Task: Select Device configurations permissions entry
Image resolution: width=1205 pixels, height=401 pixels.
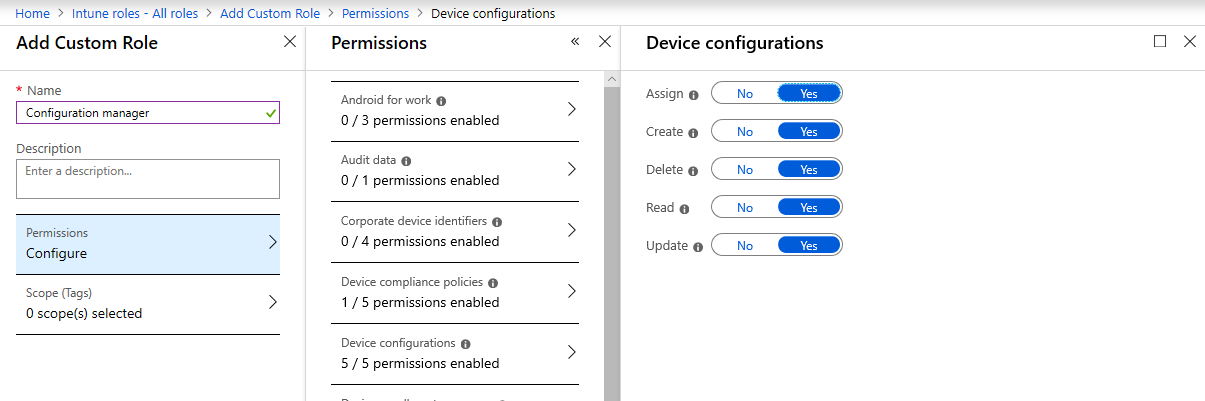Action: [x=454, y=353]
